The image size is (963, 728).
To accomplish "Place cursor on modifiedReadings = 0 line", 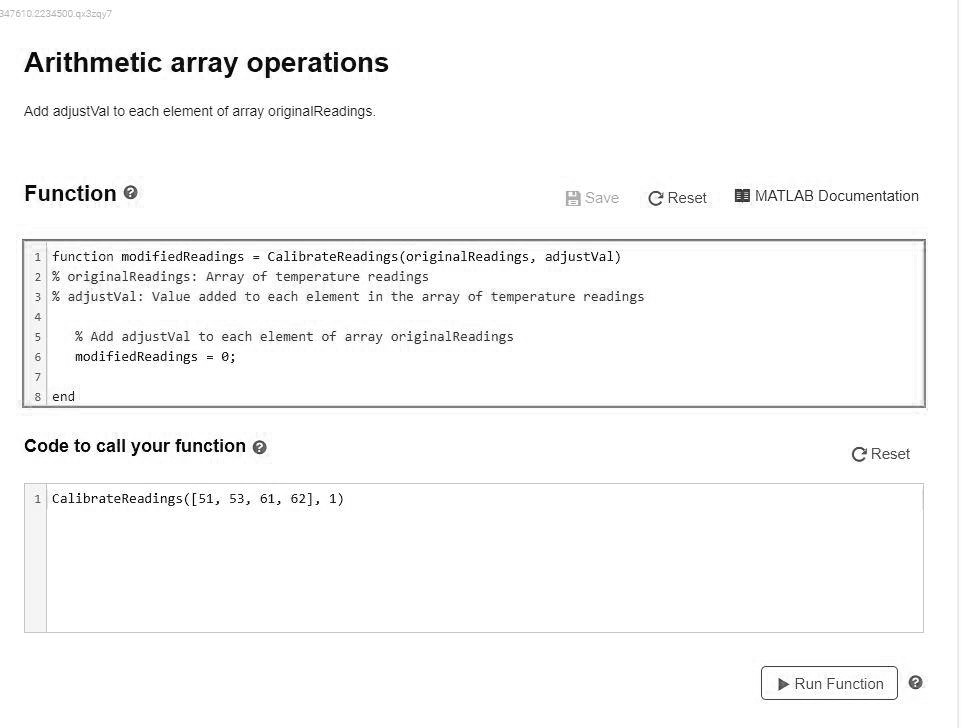I will (155, 357).
